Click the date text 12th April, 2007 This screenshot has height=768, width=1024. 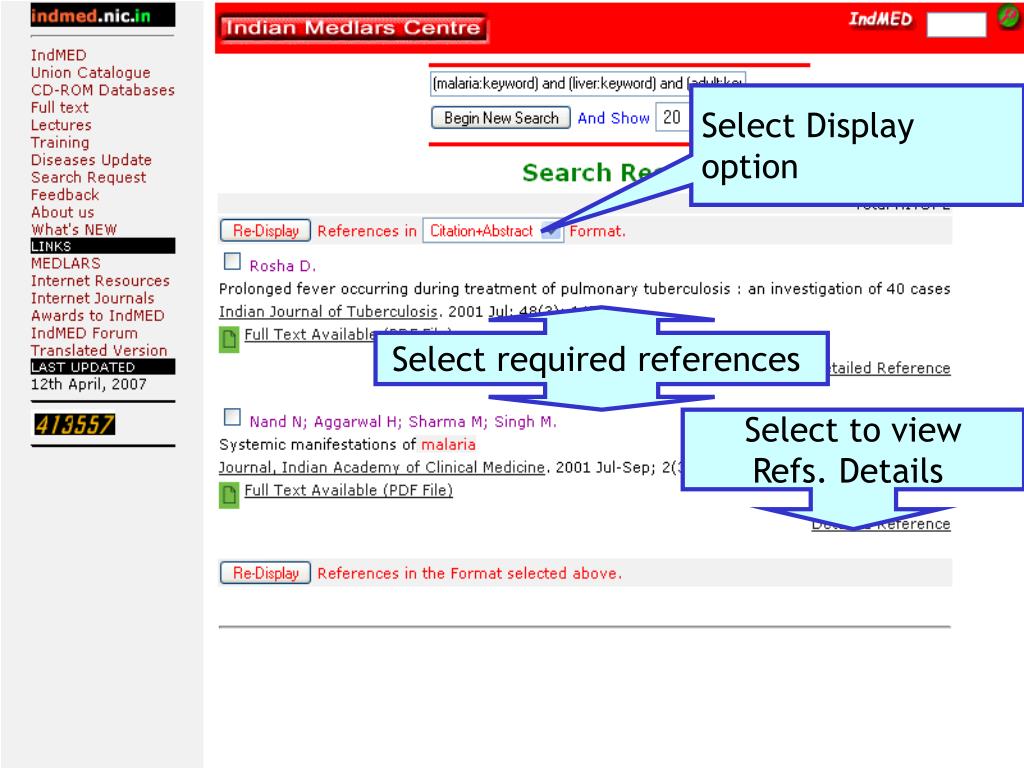pyautogui.click(x=89, y=384)
